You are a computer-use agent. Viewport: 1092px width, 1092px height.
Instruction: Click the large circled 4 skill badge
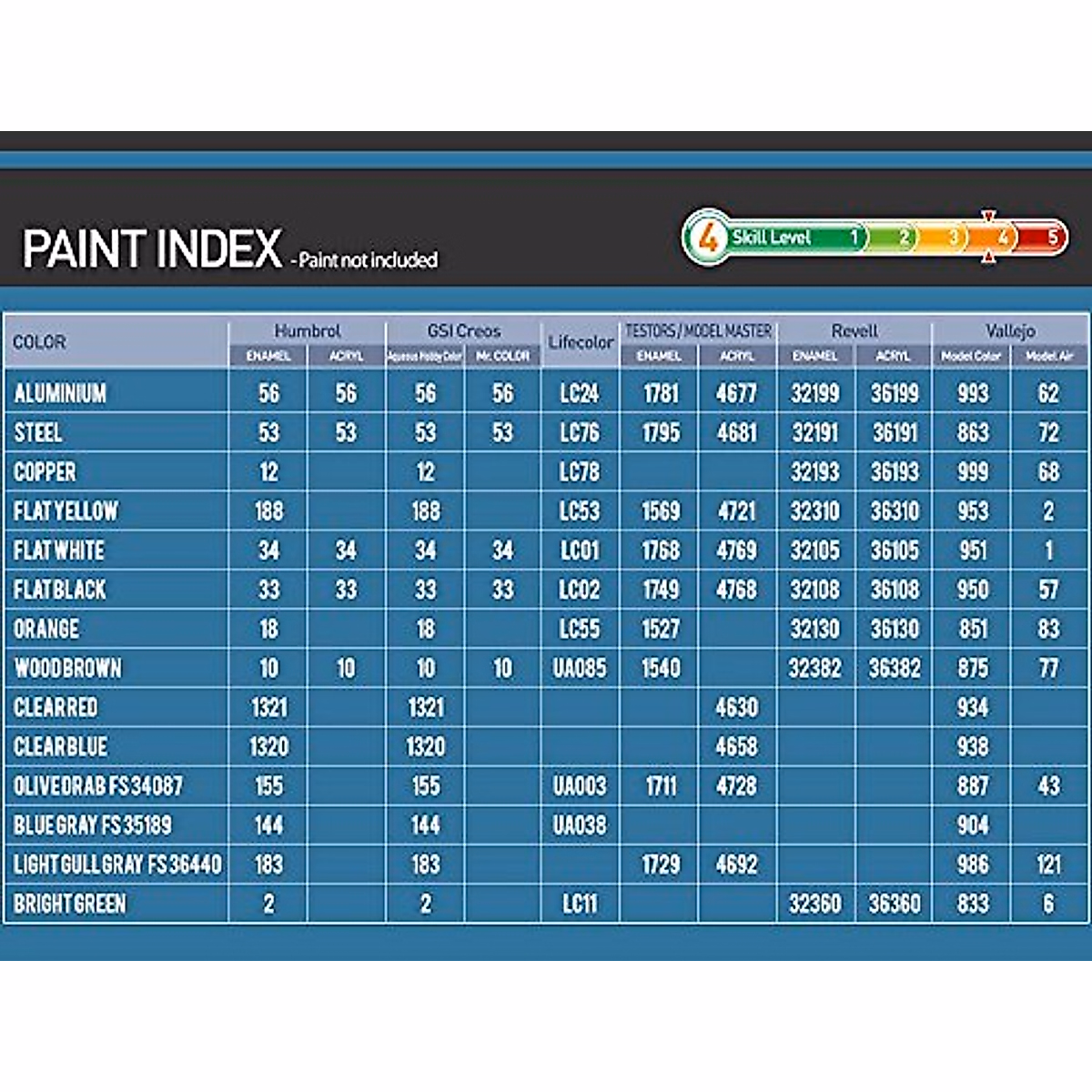[706, 238]
